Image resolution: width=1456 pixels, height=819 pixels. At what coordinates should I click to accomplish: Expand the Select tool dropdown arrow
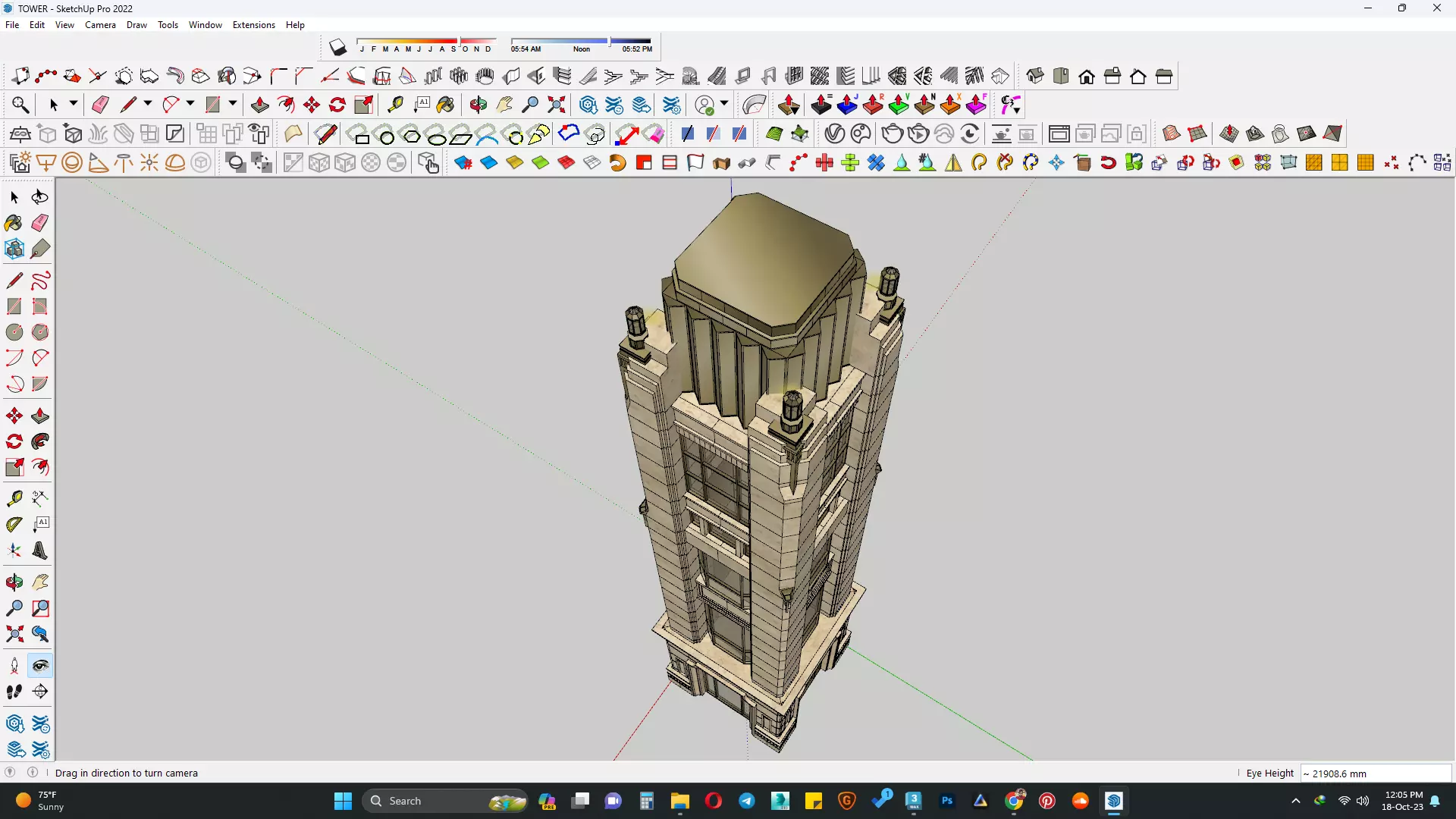pyautogui.click(x=74, y=104)
